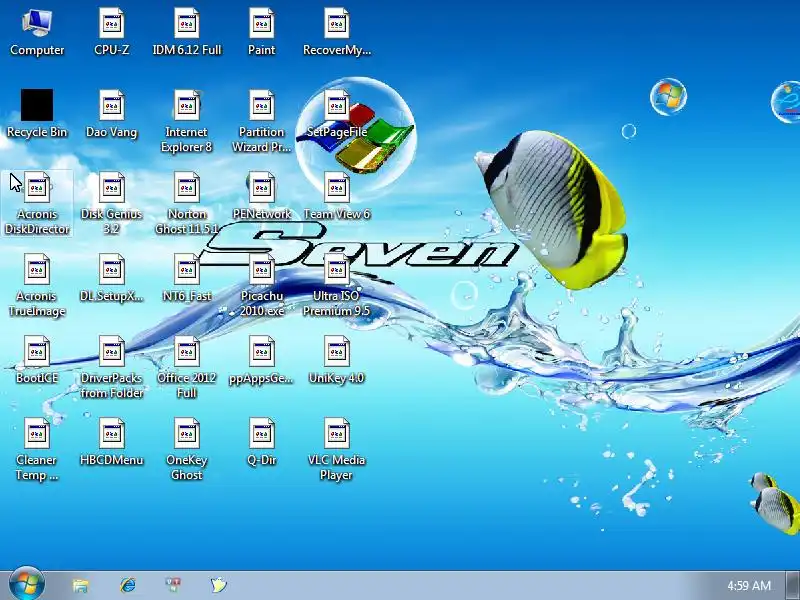Screen dimensions: 800x600
Task: Click the 4:59 AM taskbar clock
Action: (x=749, y=585)
